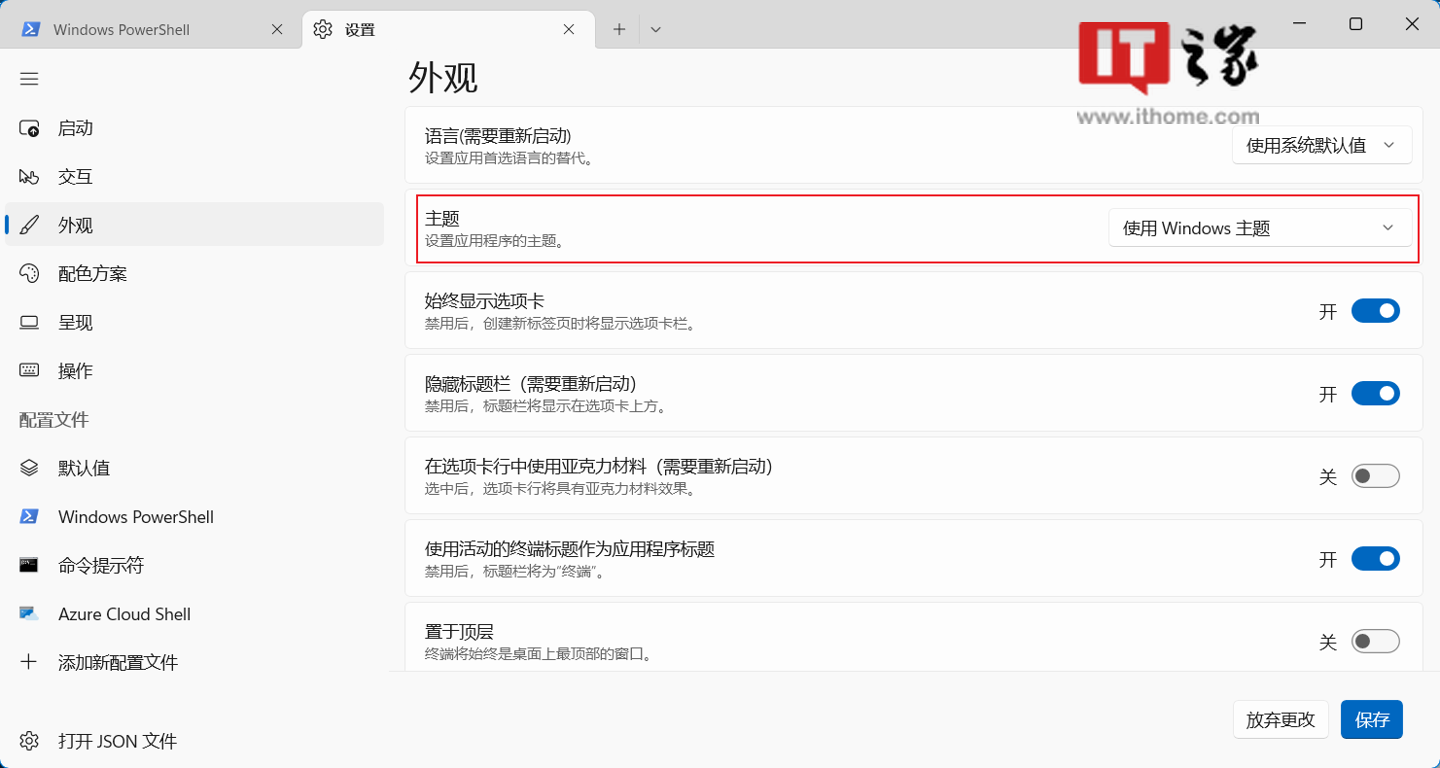The height and width of the screenshot is (768, 1440).
Task: Open the 语言 dropdown 使用系统默认值
Action: pyautogui.click(x=1322, y=145)
